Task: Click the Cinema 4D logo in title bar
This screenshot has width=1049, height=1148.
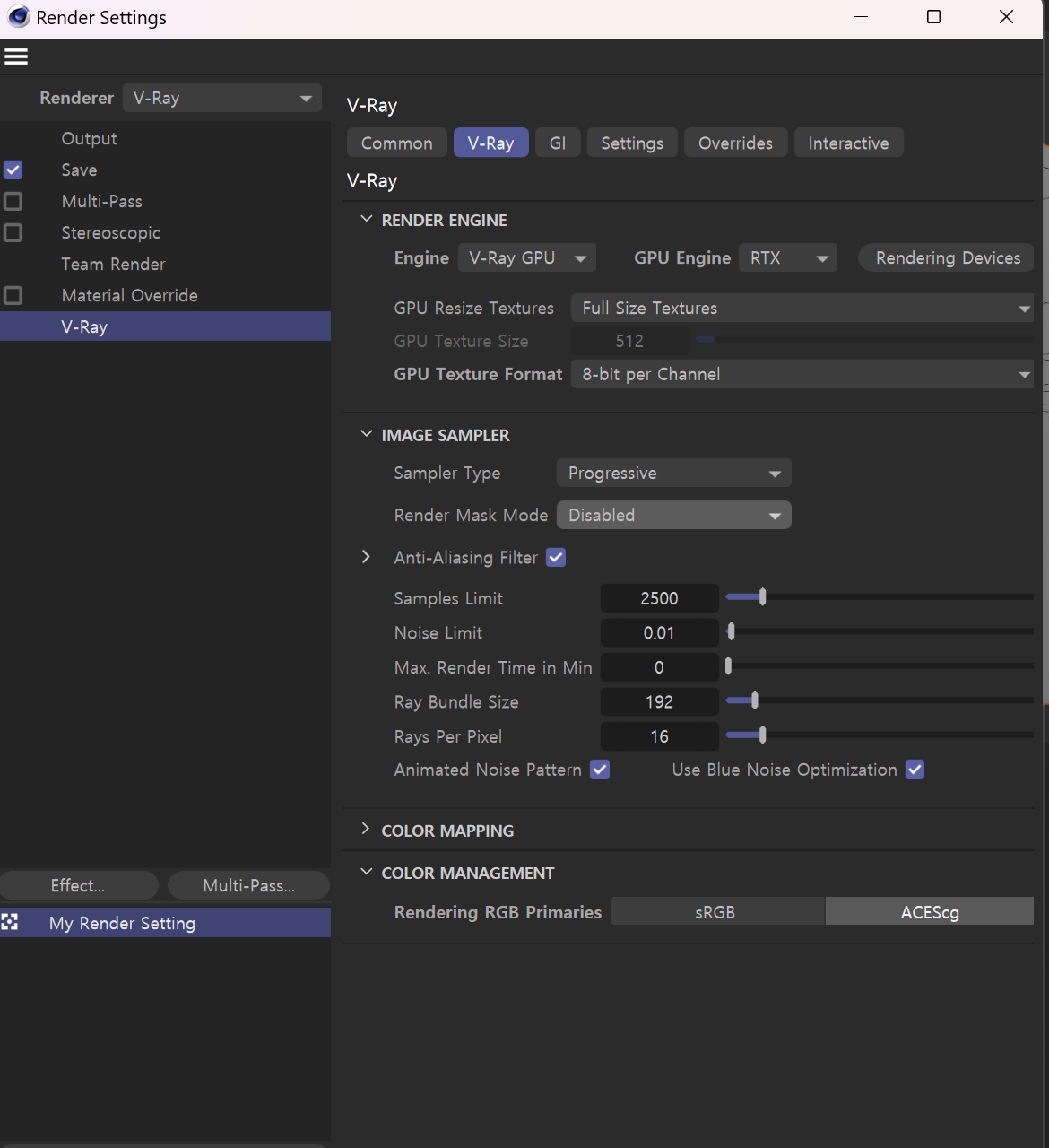Action: (x=18, y=17)
